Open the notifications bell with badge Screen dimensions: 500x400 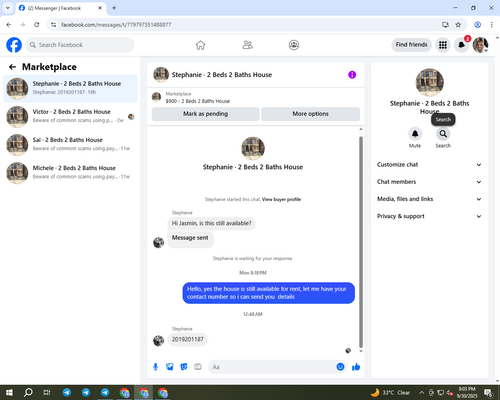pyautogui.click(x=462, y=45)
